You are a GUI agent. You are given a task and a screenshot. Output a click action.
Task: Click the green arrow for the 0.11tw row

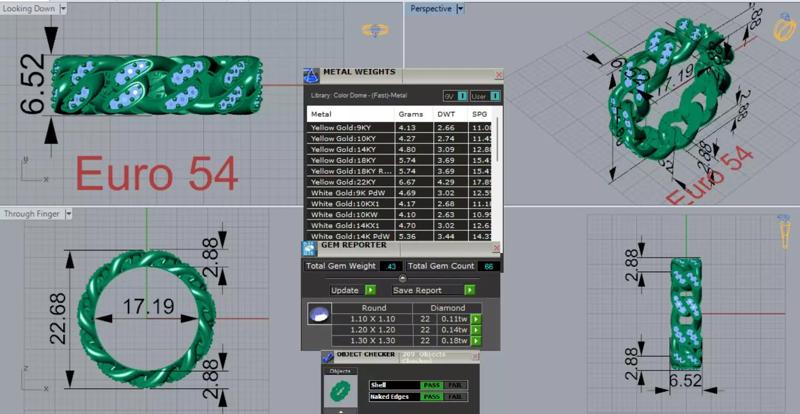click(476, 319)
